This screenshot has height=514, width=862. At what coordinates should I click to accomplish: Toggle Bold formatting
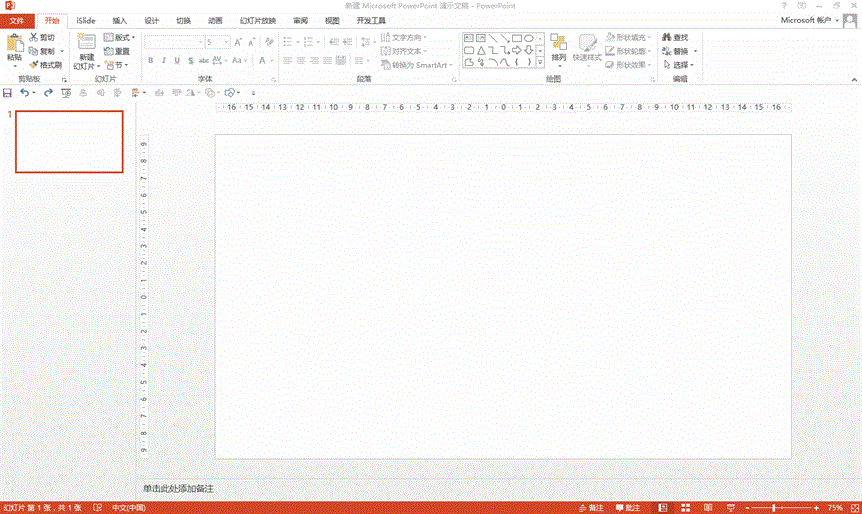pyautogui.click(x=151, y=60)
